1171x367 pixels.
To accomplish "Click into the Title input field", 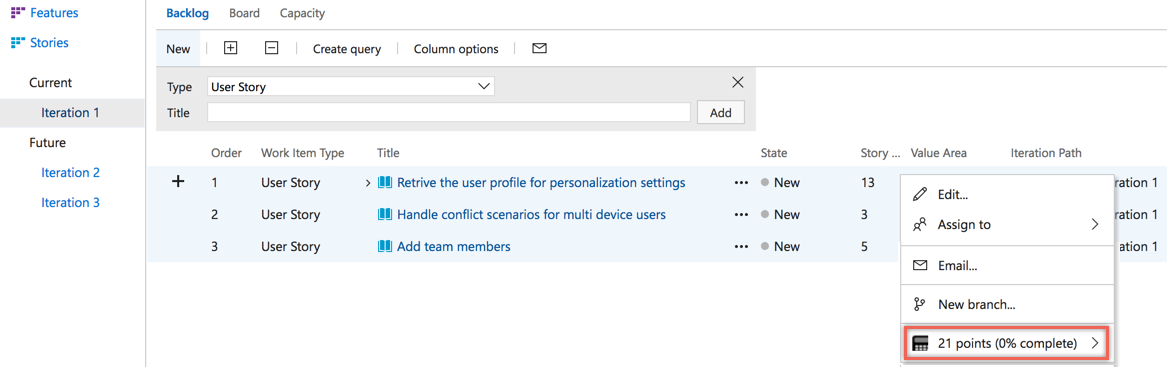I will click(x=449, y=113).
